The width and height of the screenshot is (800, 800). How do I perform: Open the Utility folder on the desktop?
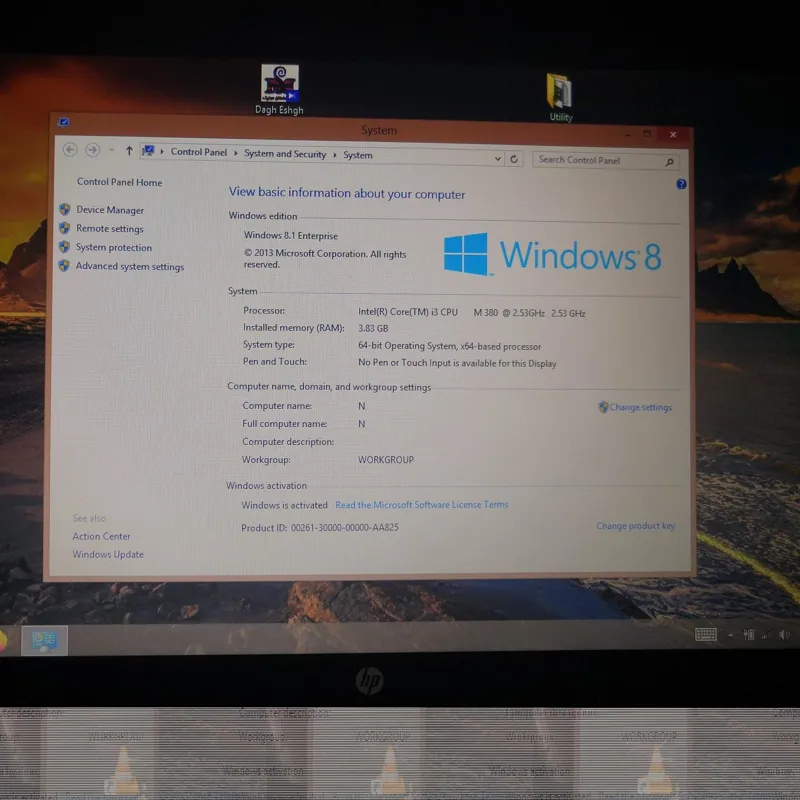pyautogui.click(x=560, y=92)
